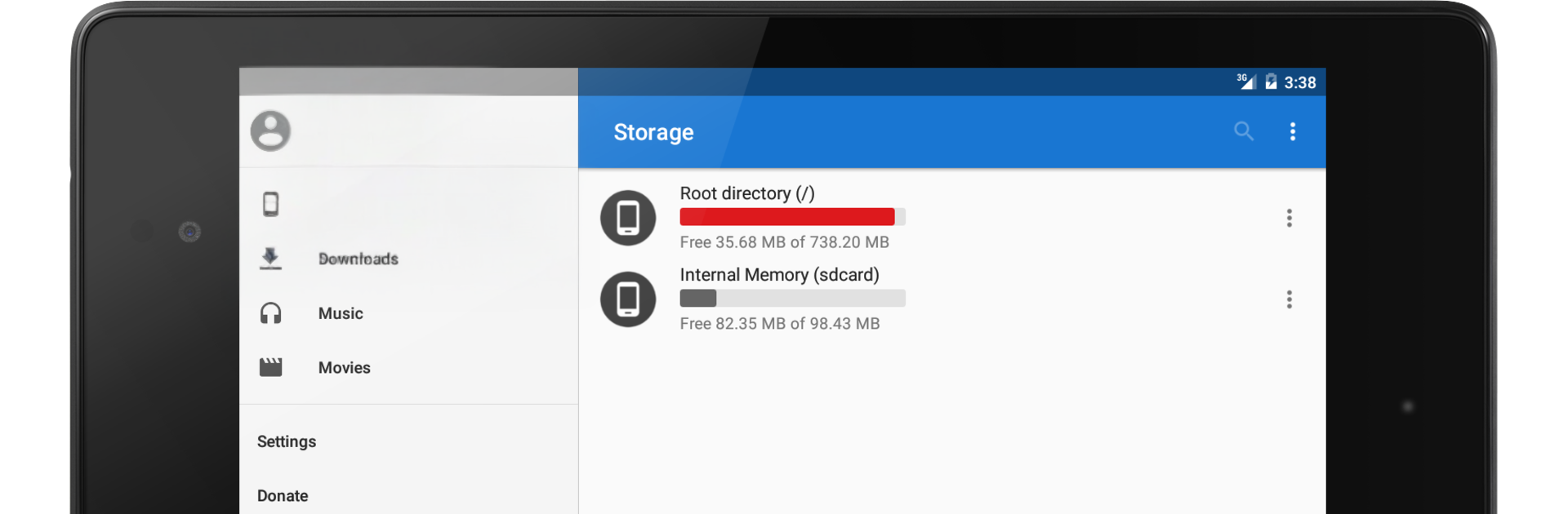Open Root directory (/) entry

746,193
